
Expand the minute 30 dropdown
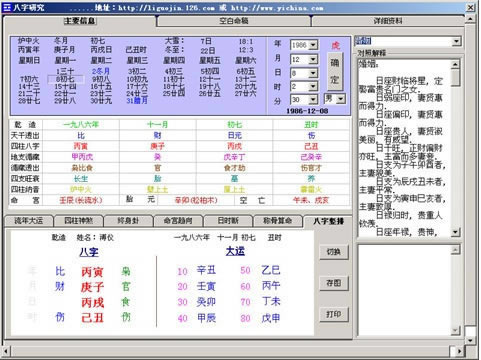click(313, 99)
